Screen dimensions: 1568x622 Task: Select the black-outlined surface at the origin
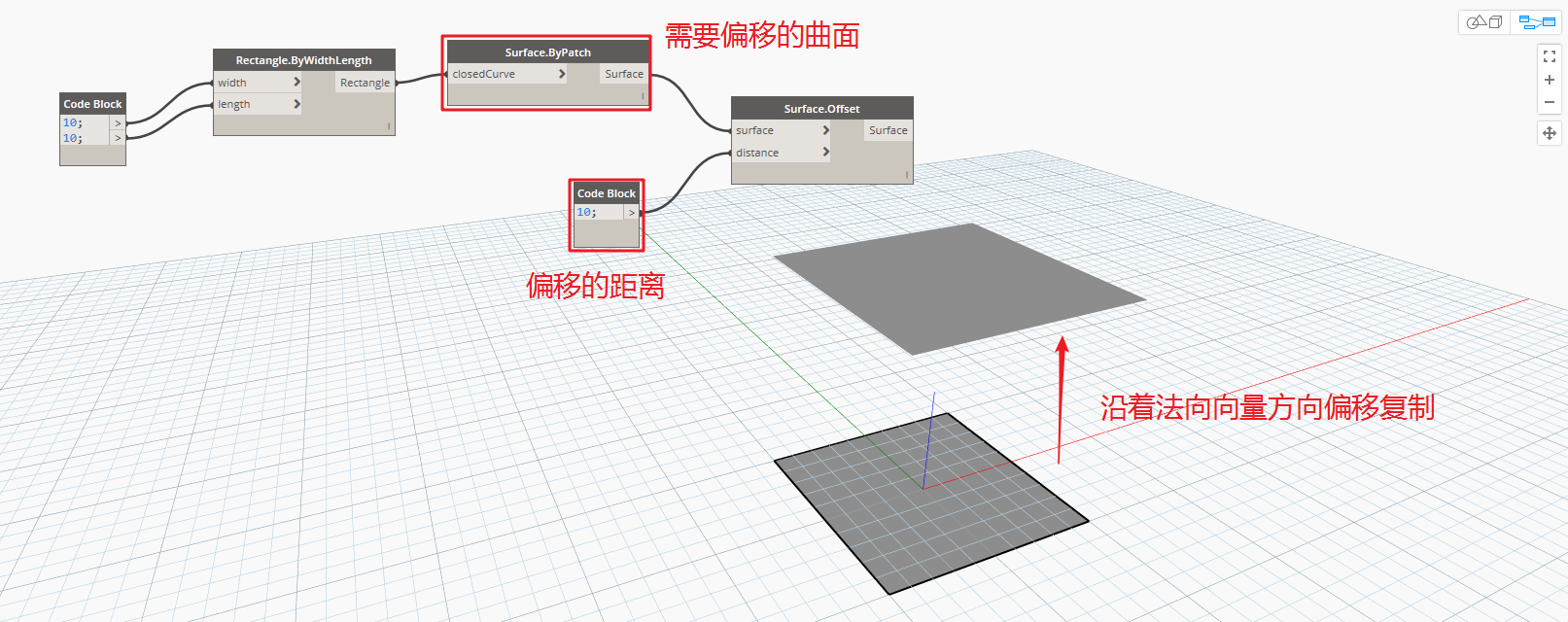click(930, 503)
